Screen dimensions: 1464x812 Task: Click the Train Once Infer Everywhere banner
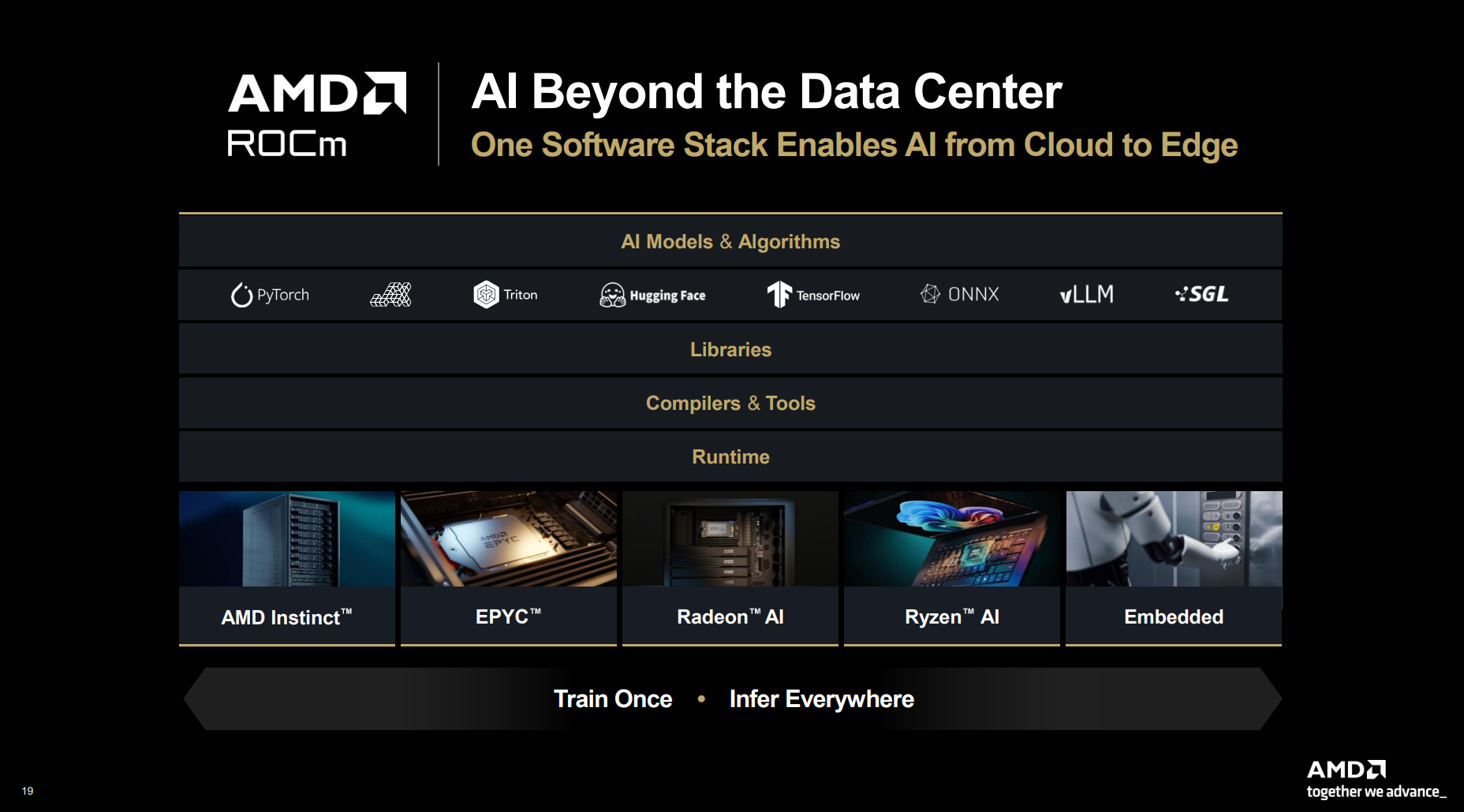pyautogui.click(x=732, y=699)
